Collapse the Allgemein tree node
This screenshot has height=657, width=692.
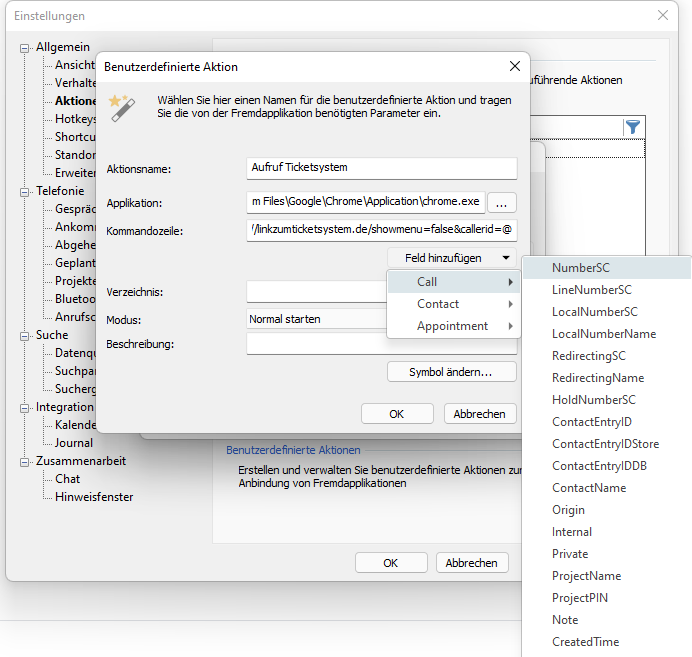pos(25,47)
